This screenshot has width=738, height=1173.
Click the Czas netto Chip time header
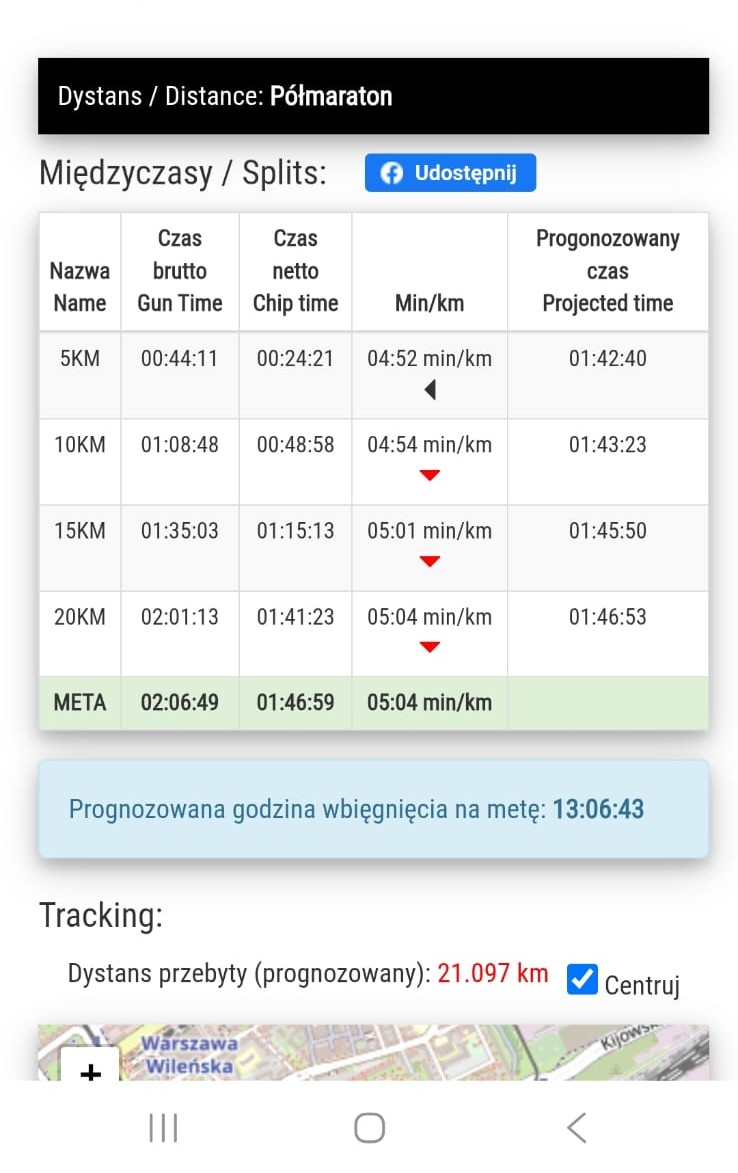pos(295,271)
